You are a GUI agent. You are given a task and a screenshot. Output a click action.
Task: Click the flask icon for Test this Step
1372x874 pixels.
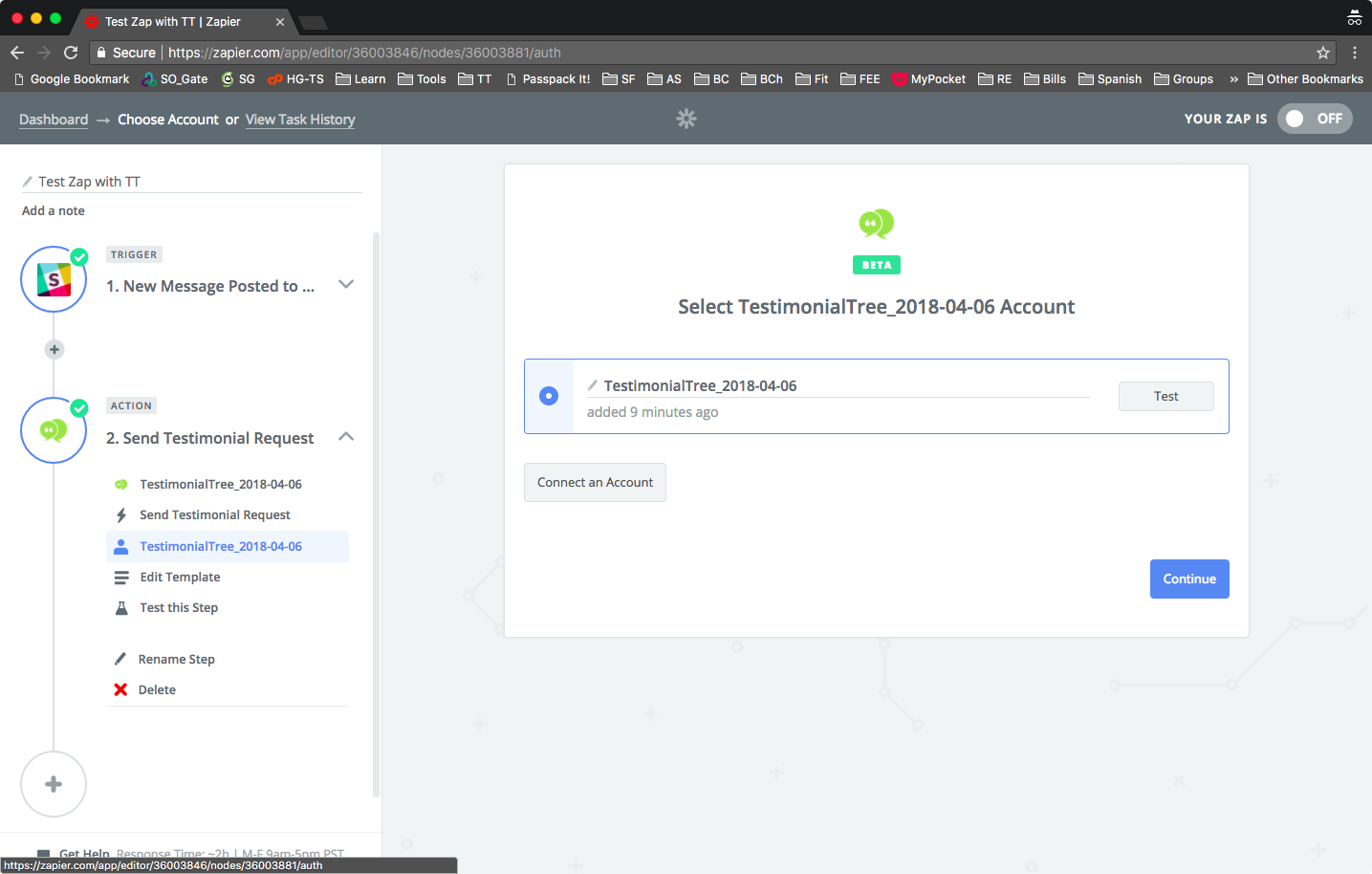point(121,608)
